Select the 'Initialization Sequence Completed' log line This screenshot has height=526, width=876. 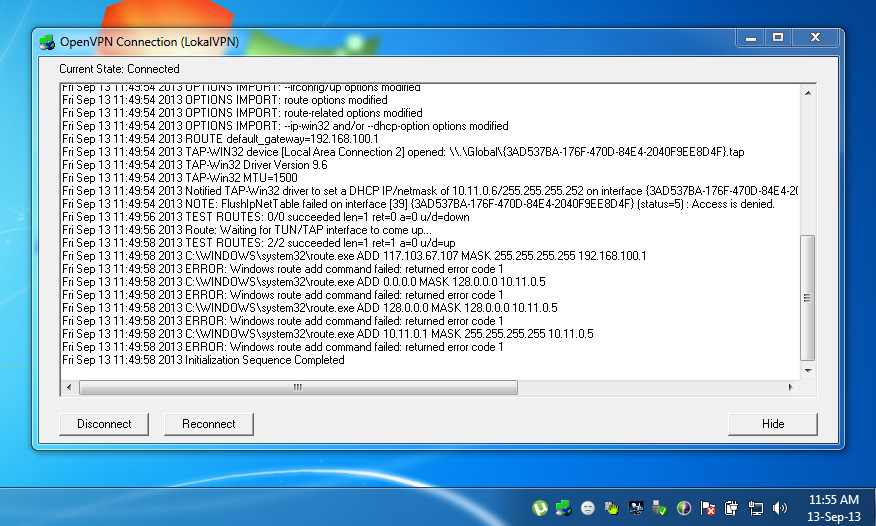pos(203,360)
